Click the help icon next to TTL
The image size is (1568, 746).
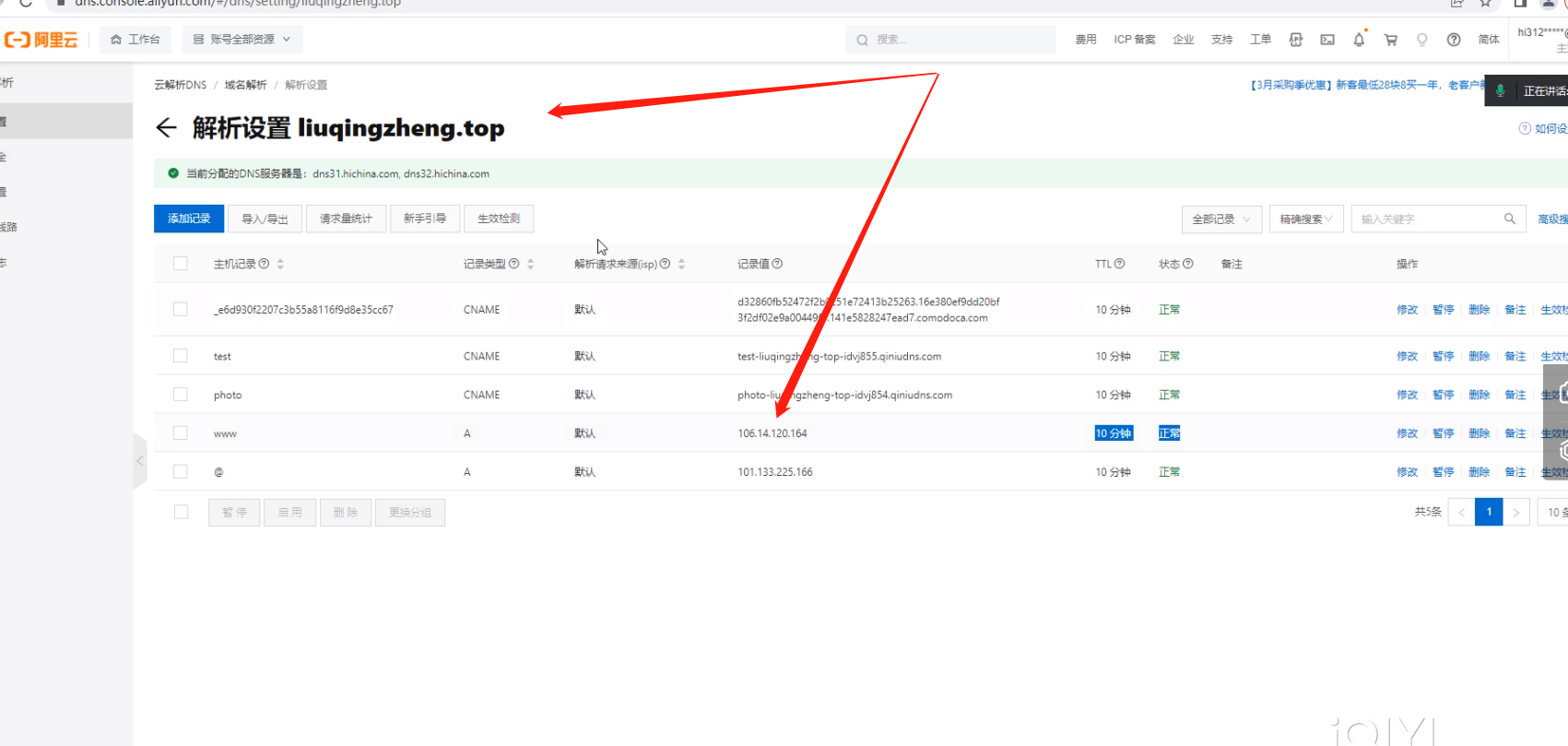pos(1120,264)
